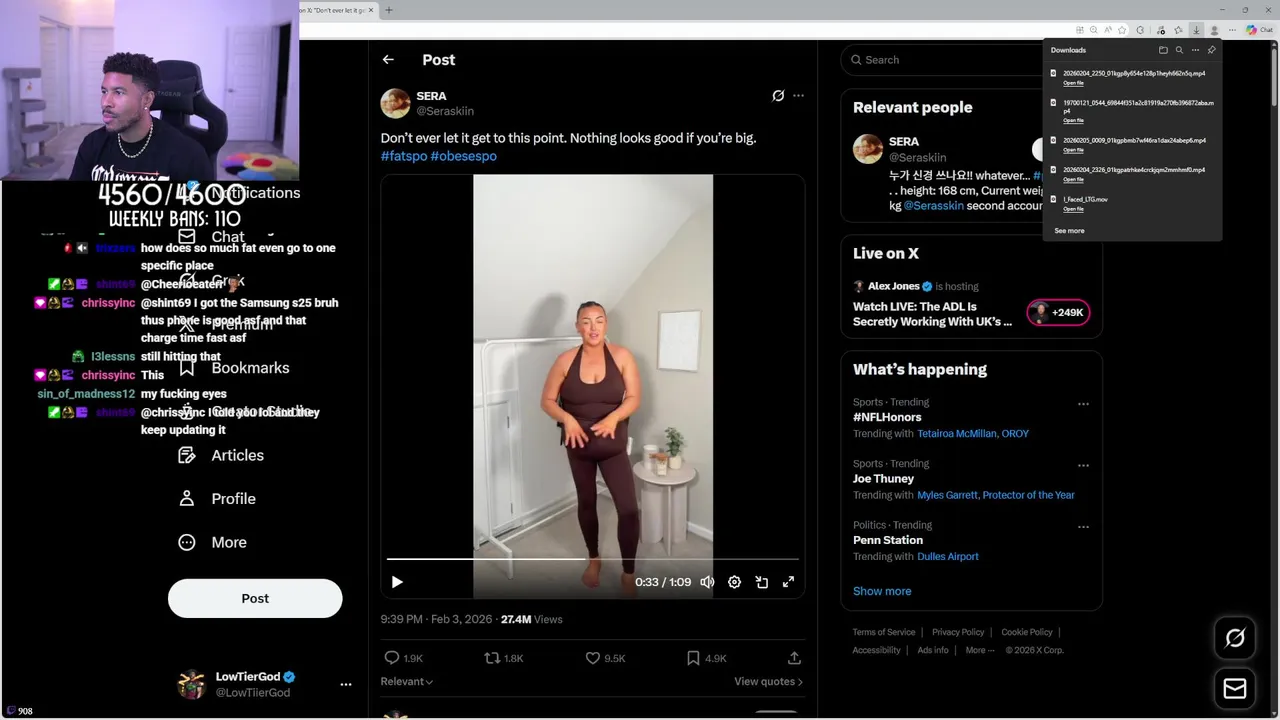Open the LowTierGod account avatar
Viewport: 1280px width, 720px height.
[x=191, y=685]
